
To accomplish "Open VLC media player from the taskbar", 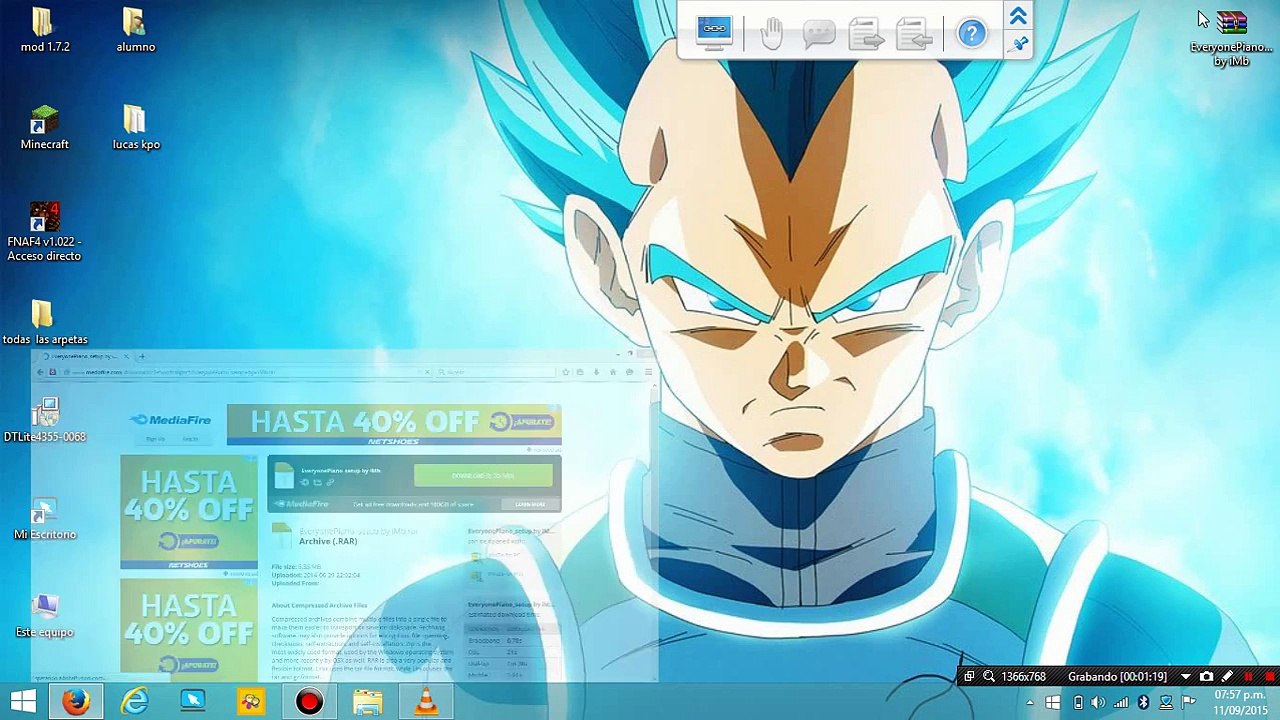I will [x=426, y=702].
